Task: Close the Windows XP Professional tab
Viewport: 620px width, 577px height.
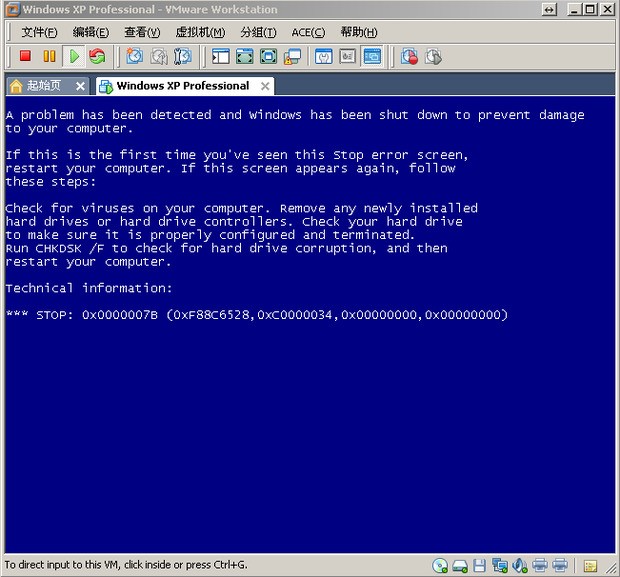Action: pos(265,86)
